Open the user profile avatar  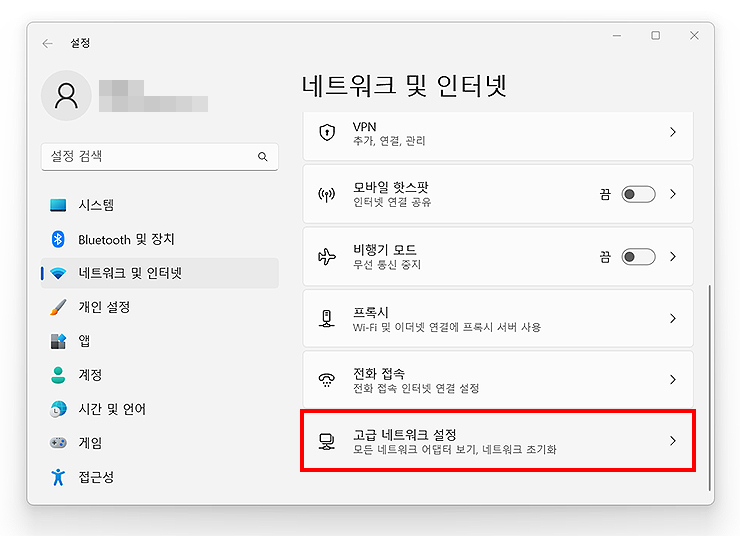[x=66, y=95]
